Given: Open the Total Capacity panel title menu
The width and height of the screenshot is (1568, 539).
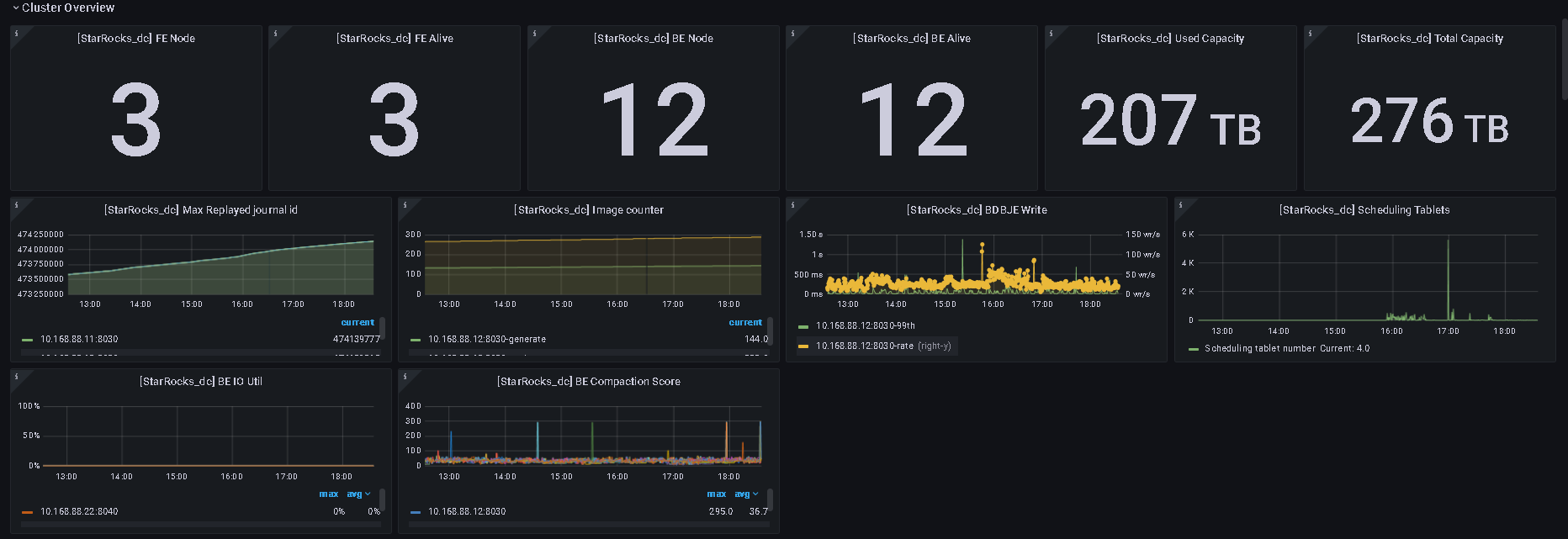Looking at the screenshot, I should [1430, 39].
